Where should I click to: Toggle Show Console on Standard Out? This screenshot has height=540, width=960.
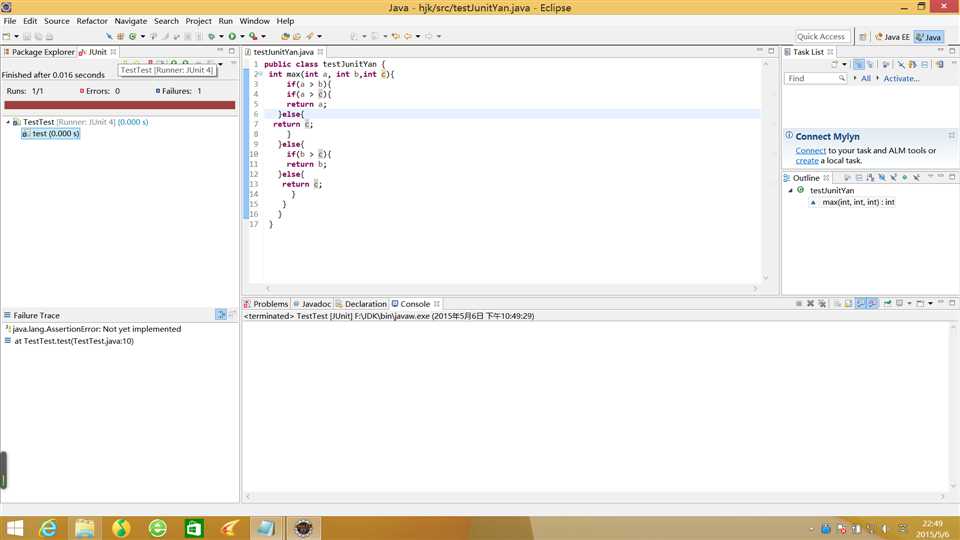[860, 303]
